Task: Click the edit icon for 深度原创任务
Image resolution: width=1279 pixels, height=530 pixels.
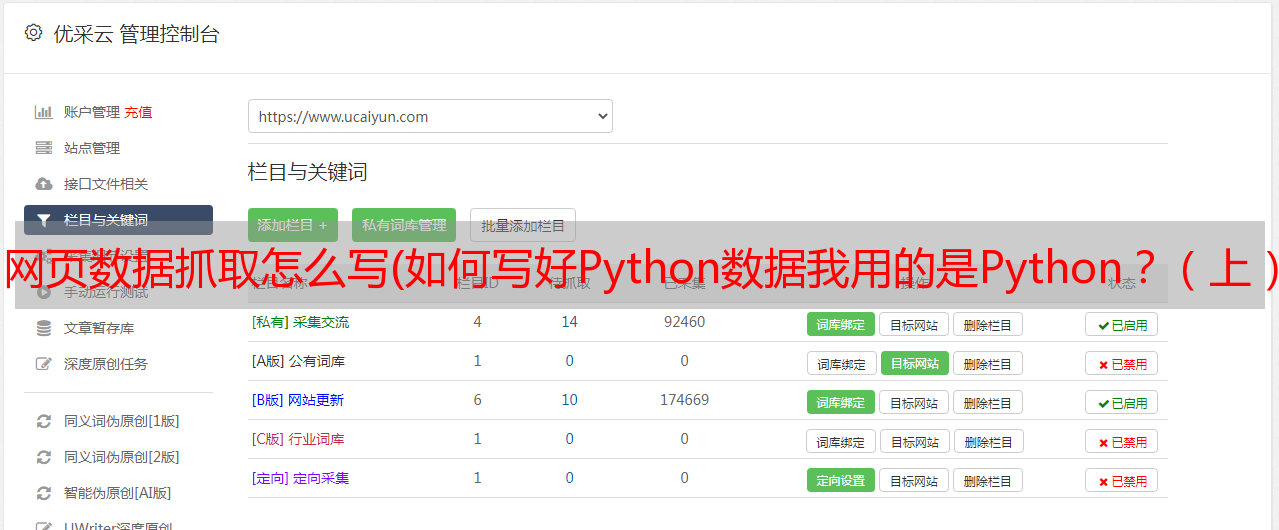Action: coord(44,364)
